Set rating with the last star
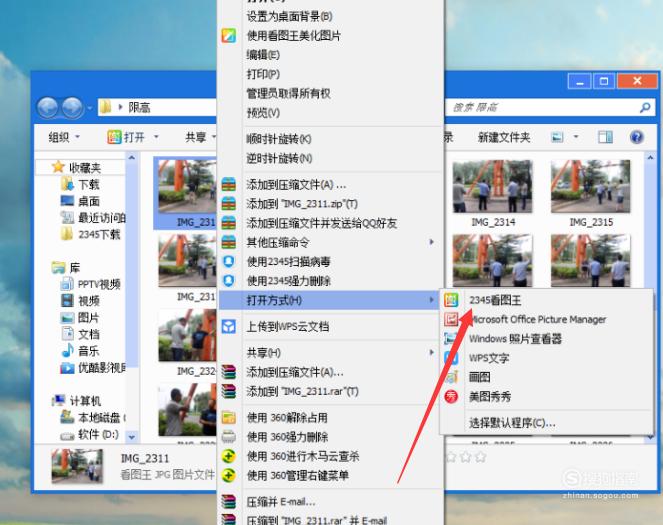This screenshot has width=663, height=525. [480, 457]
